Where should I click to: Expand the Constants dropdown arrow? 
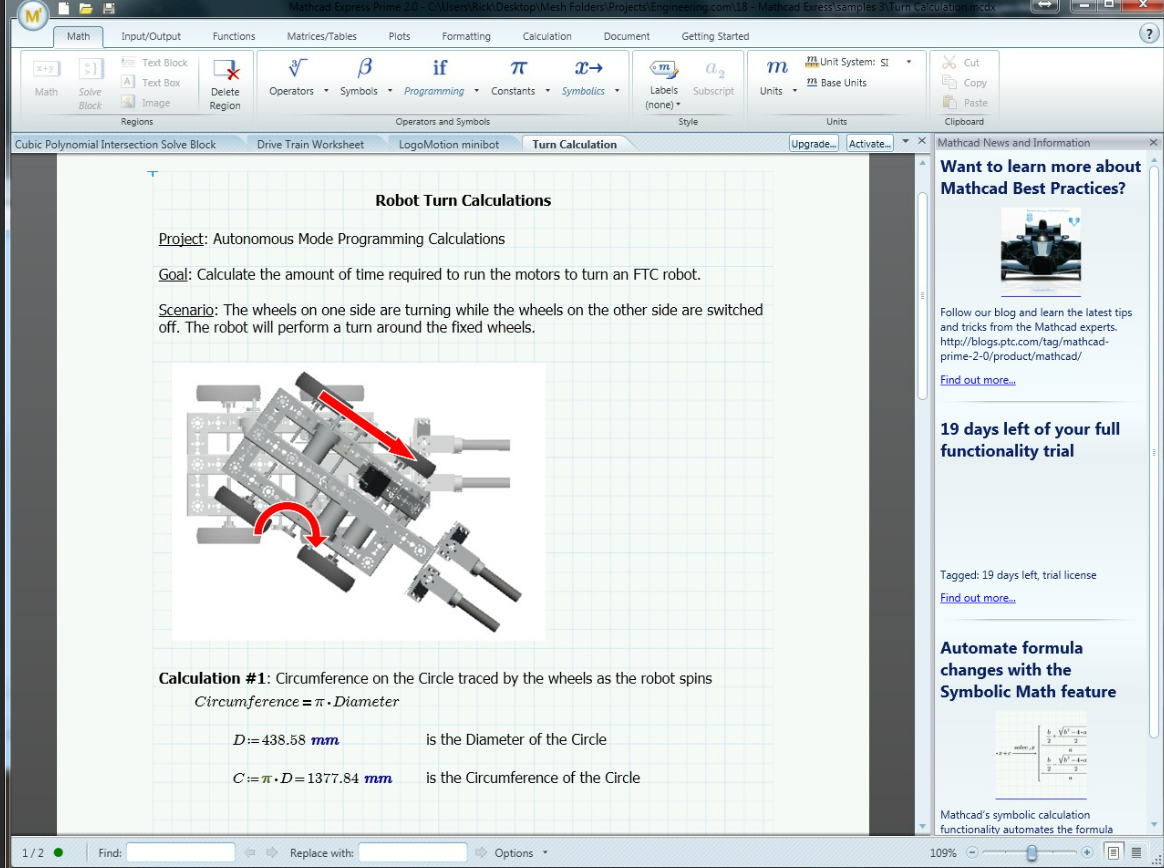click(x=547, y=91)
